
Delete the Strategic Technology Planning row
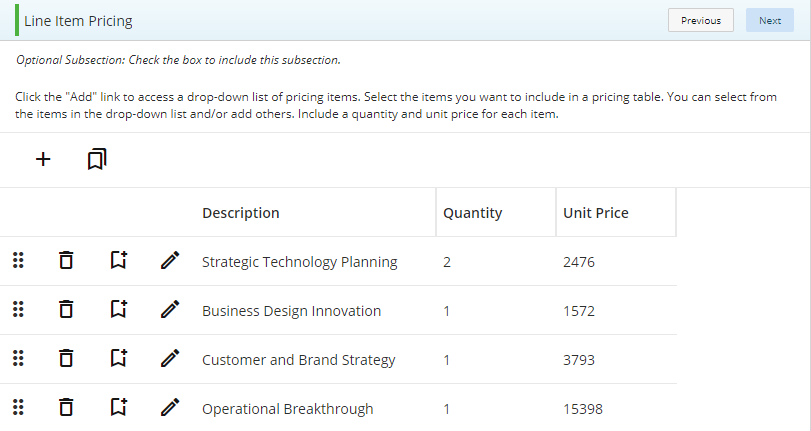tap(66, 260)
